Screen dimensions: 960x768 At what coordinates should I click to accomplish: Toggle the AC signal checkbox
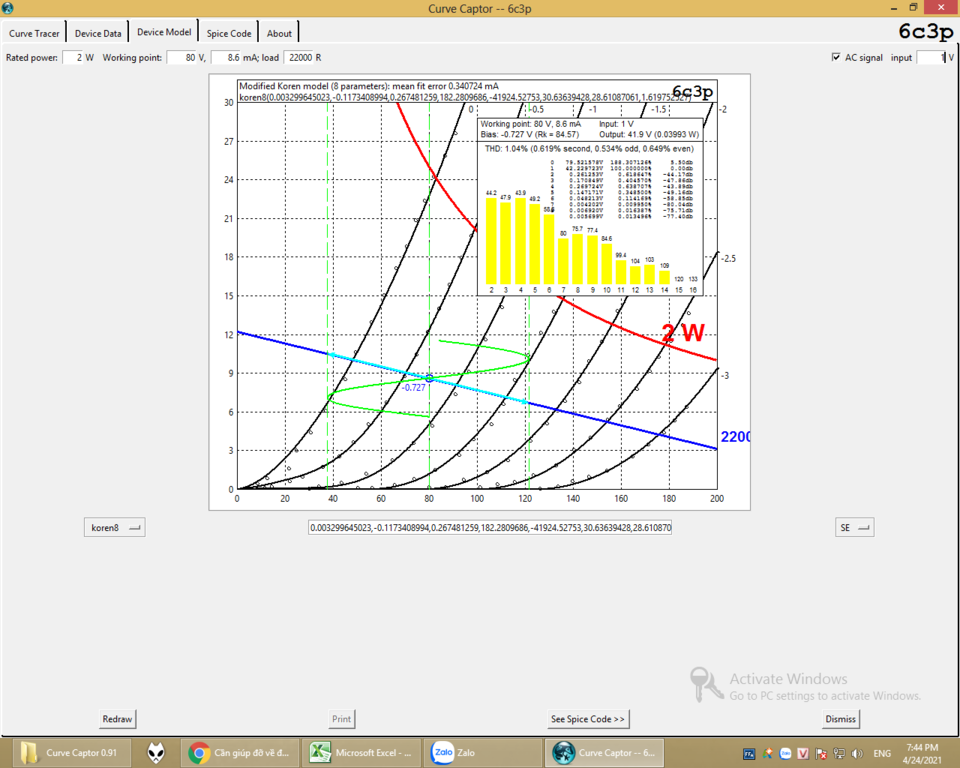pyautogui.click(x=836, y=57)
